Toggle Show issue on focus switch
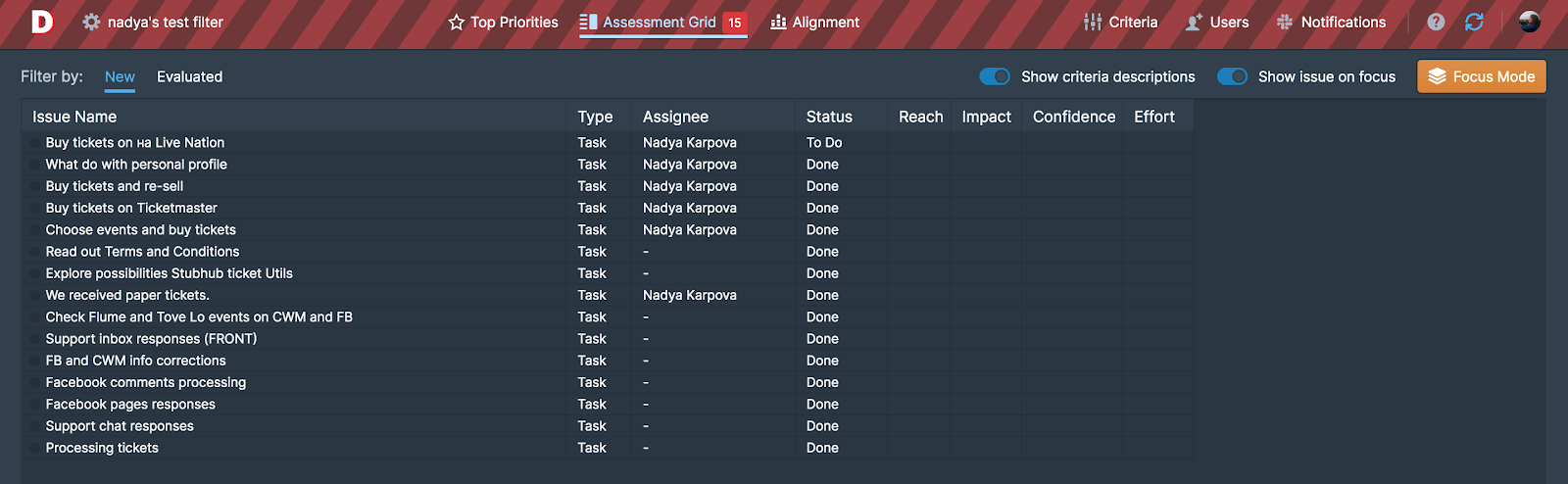This screenshot has height=484, width=1568. pyautogui.click(x=1232, y=76)
